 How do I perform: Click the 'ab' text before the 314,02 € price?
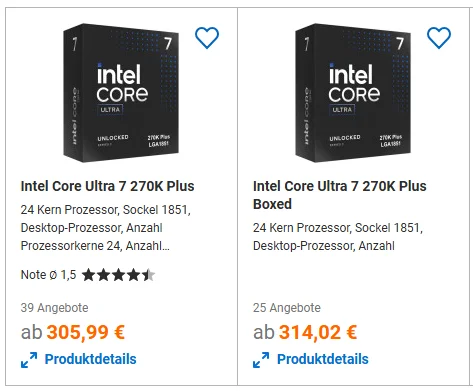[x=264, y=332]
